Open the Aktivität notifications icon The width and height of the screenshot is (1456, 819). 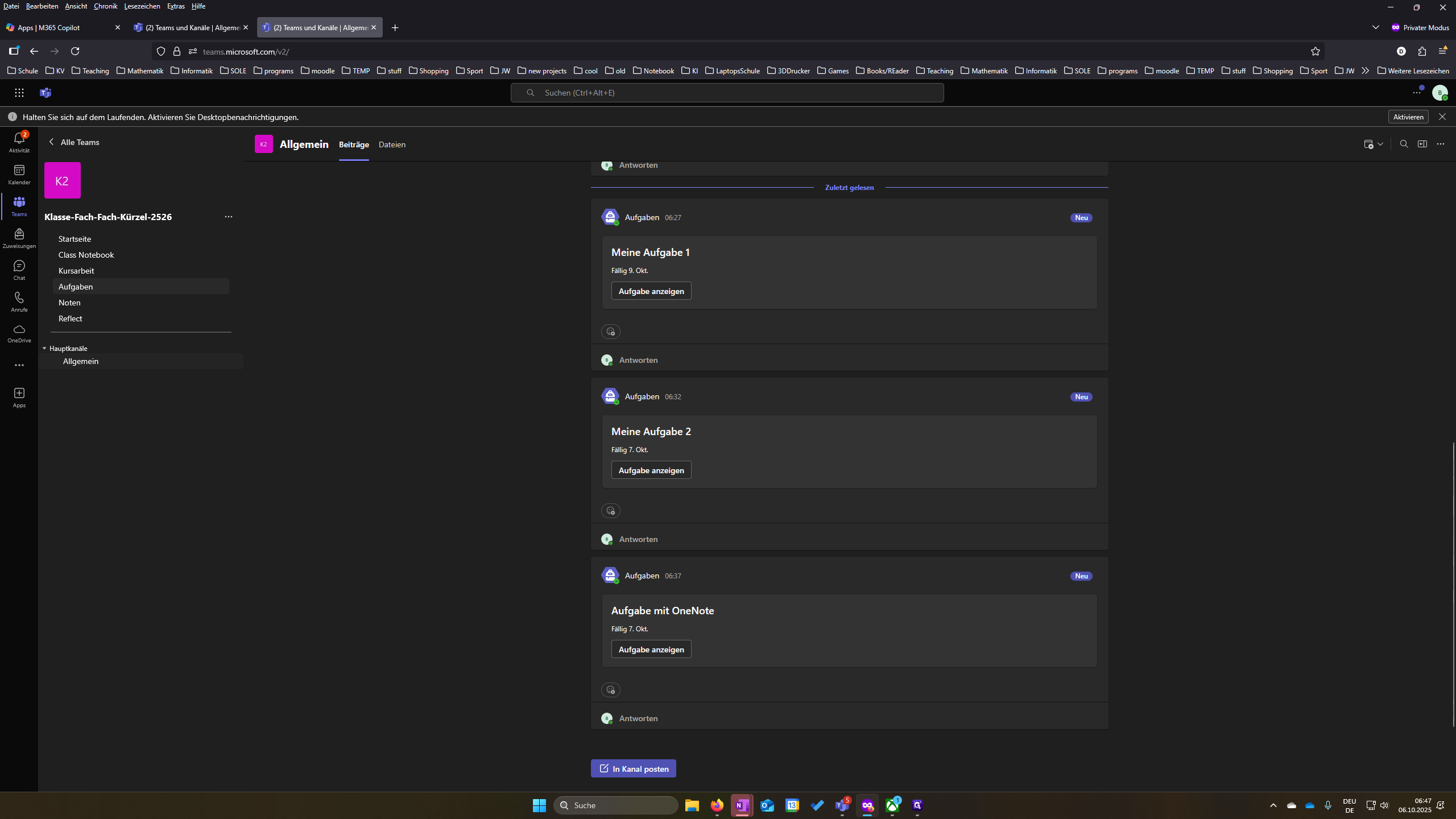click(x=19, y=142)
